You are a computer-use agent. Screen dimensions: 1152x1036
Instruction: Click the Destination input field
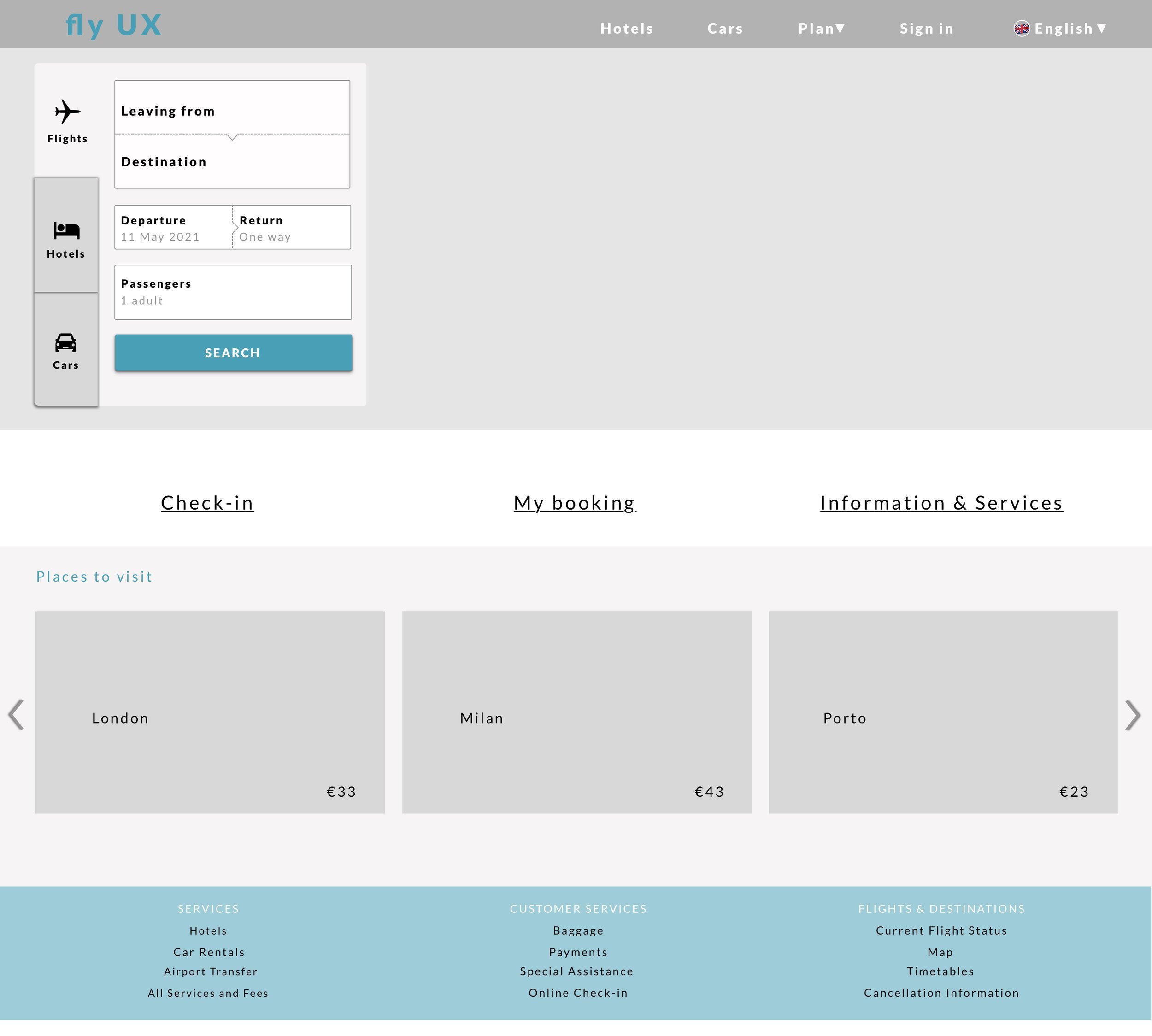click(232, 163)
